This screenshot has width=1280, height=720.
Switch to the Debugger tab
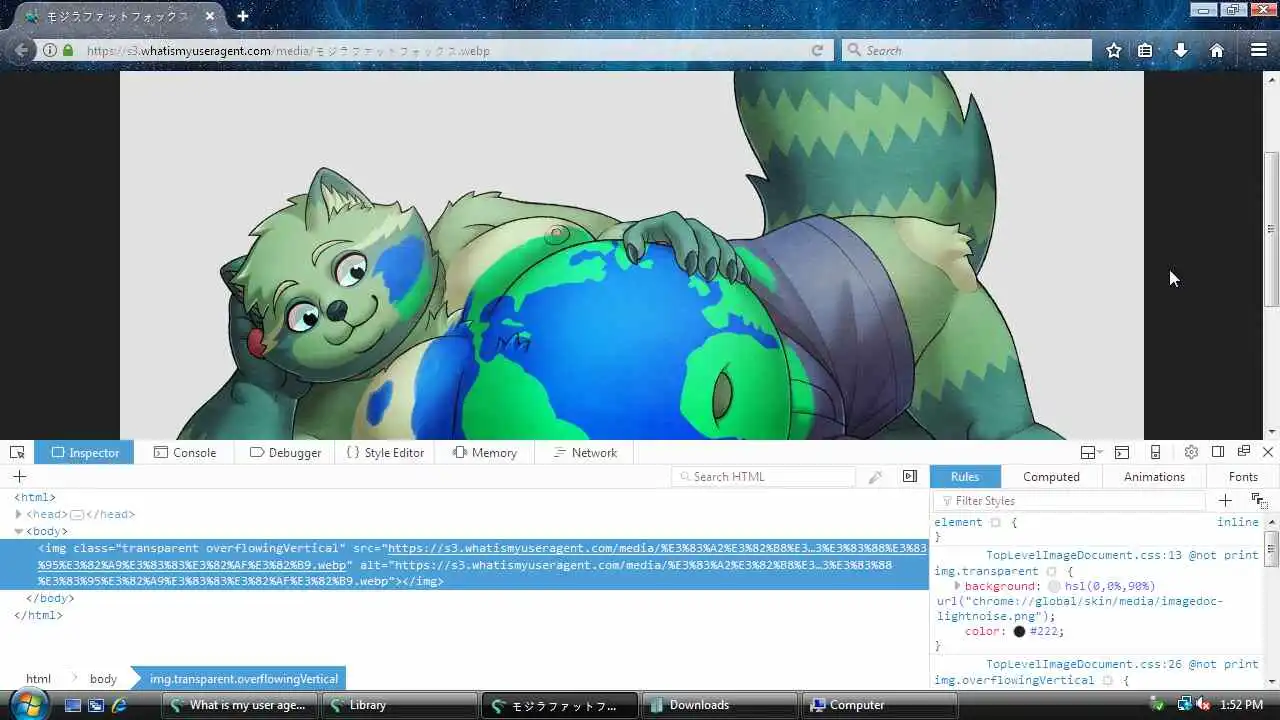pos(285,452)
